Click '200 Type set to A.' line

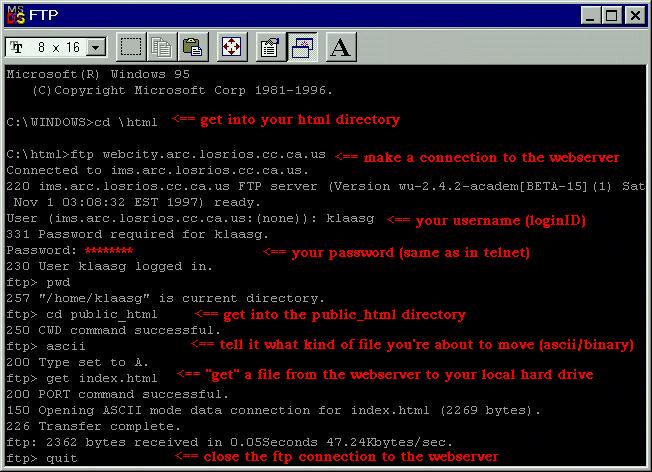point(77,362)
